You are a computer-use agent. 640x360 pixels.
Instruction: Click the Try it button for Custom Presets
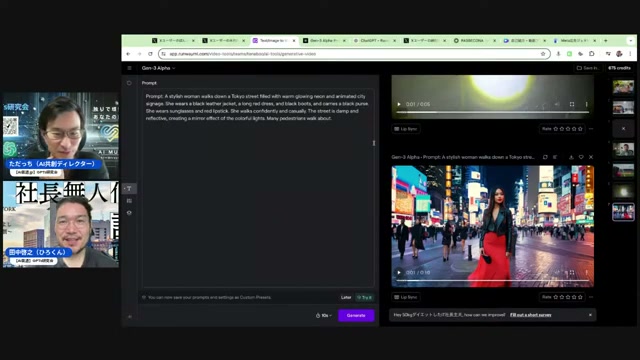pyautogui.click(x=364, y=297)
